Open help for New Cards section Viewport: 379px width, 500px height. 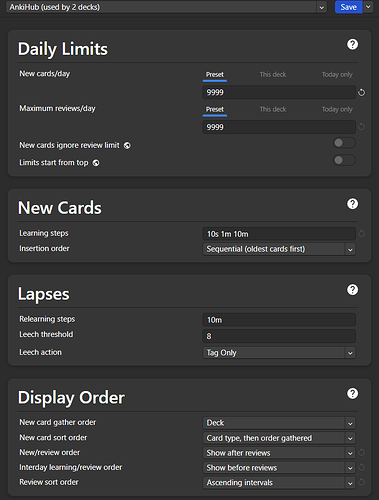point(352,204)
